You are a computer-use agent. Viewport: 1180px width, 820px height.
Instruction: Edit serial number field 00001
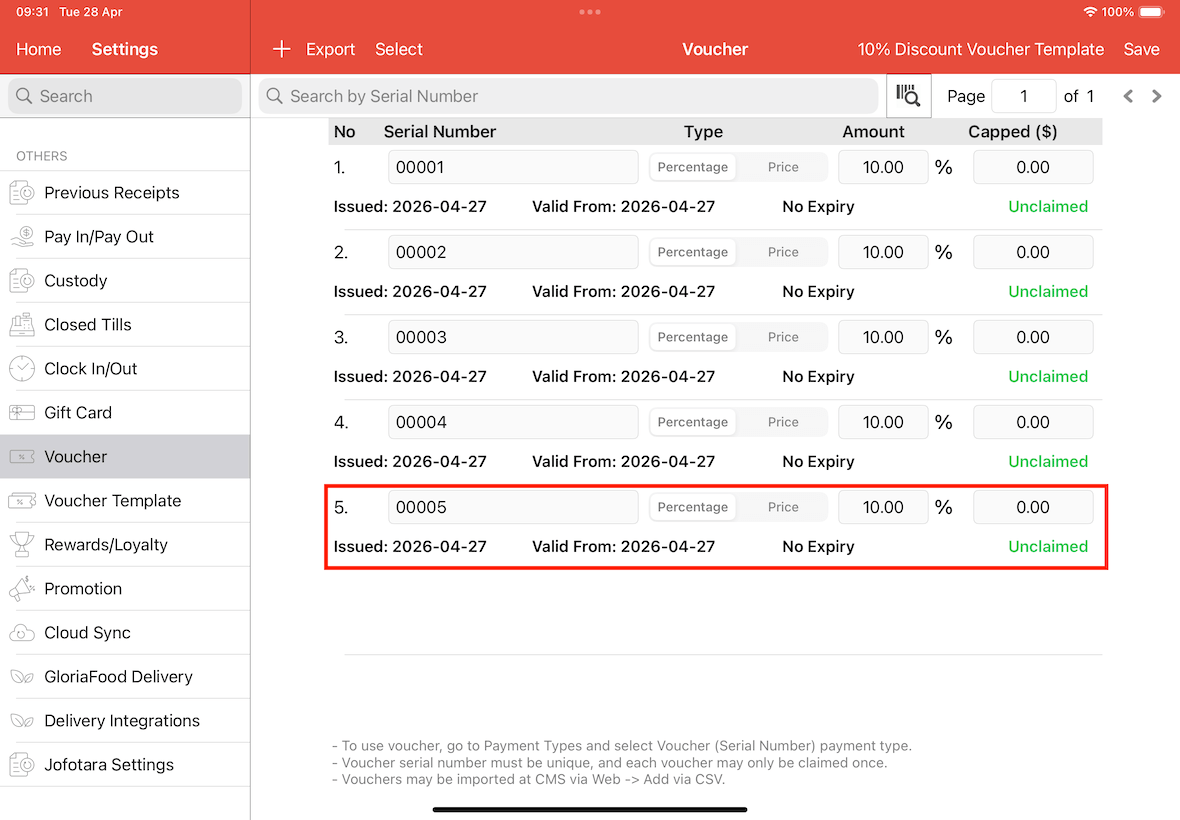pyautogui.click(x=513, y=167)
